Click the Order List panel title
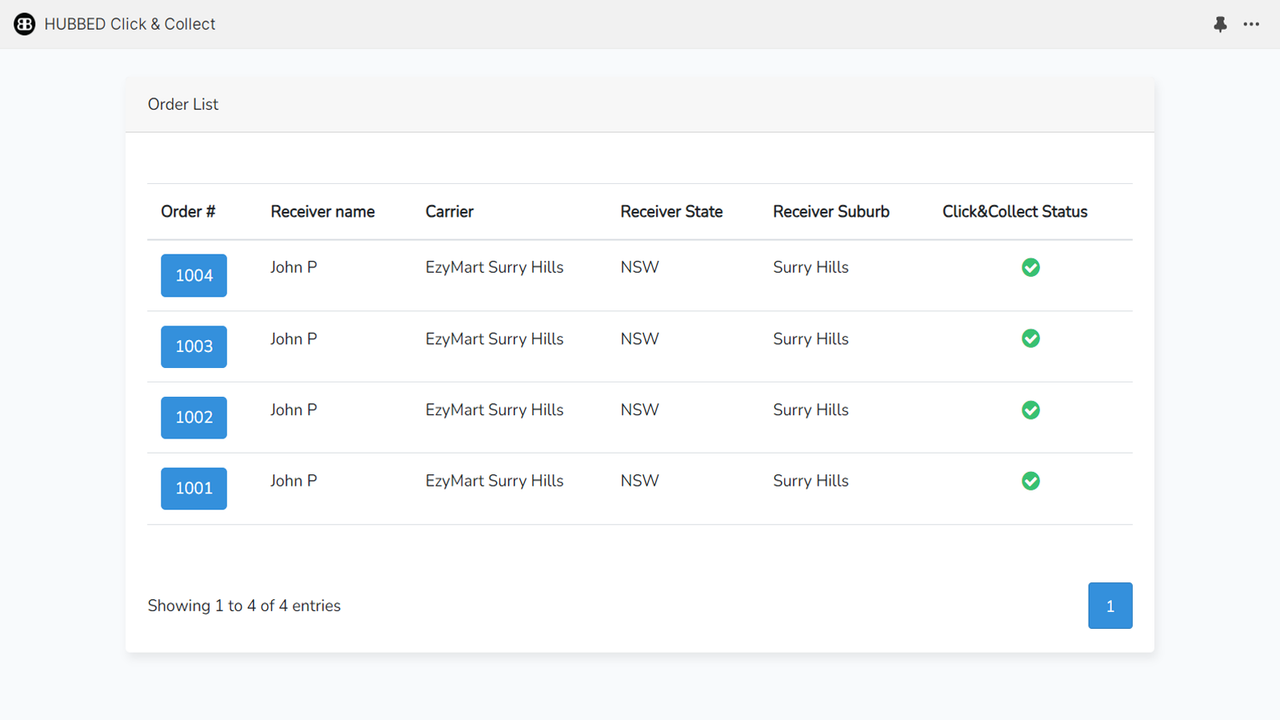This screenshot has height=720, width=1280. tap(183, 104)
